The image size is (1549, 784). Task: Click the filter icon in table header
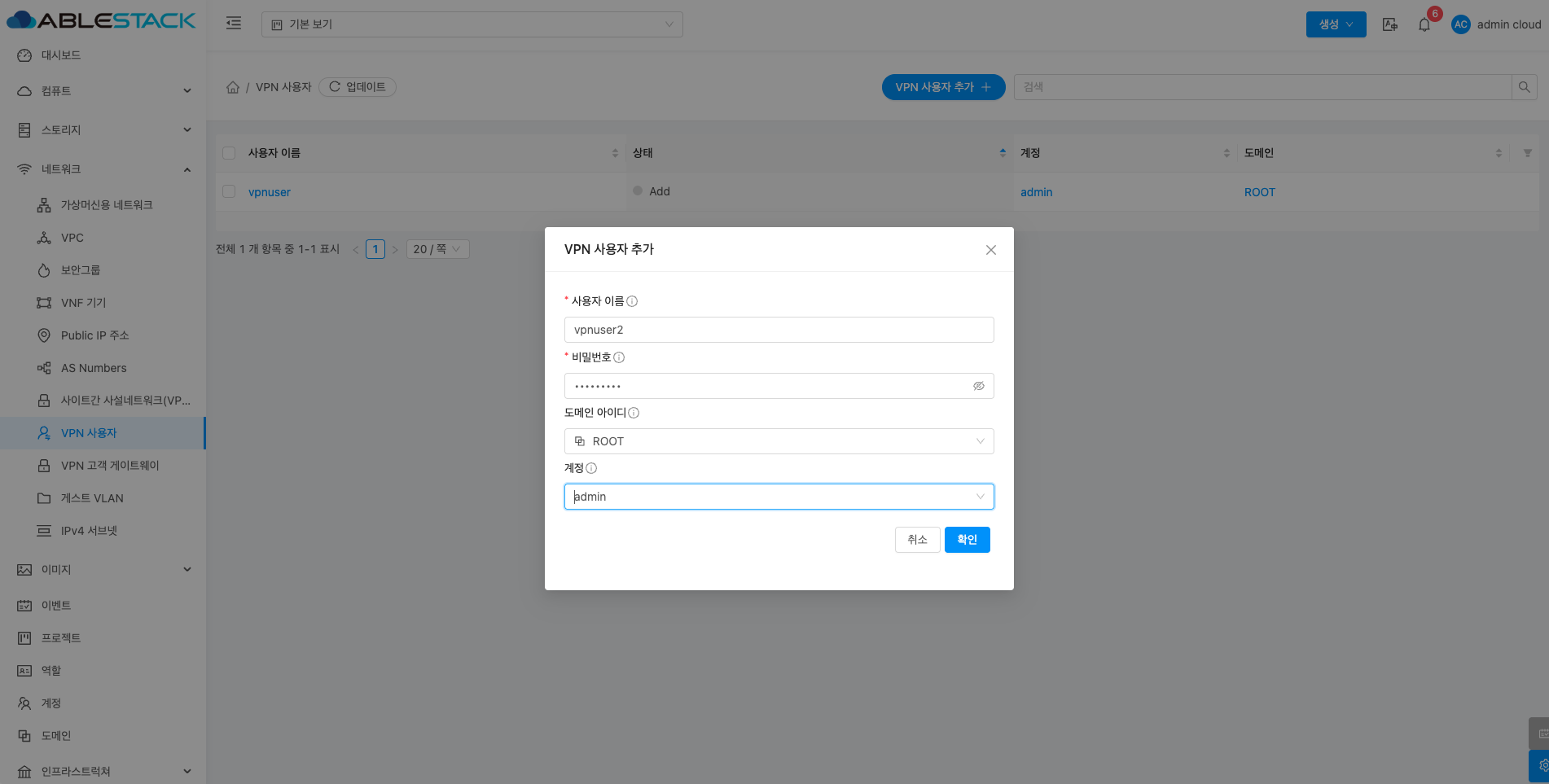pos(1527,153)
